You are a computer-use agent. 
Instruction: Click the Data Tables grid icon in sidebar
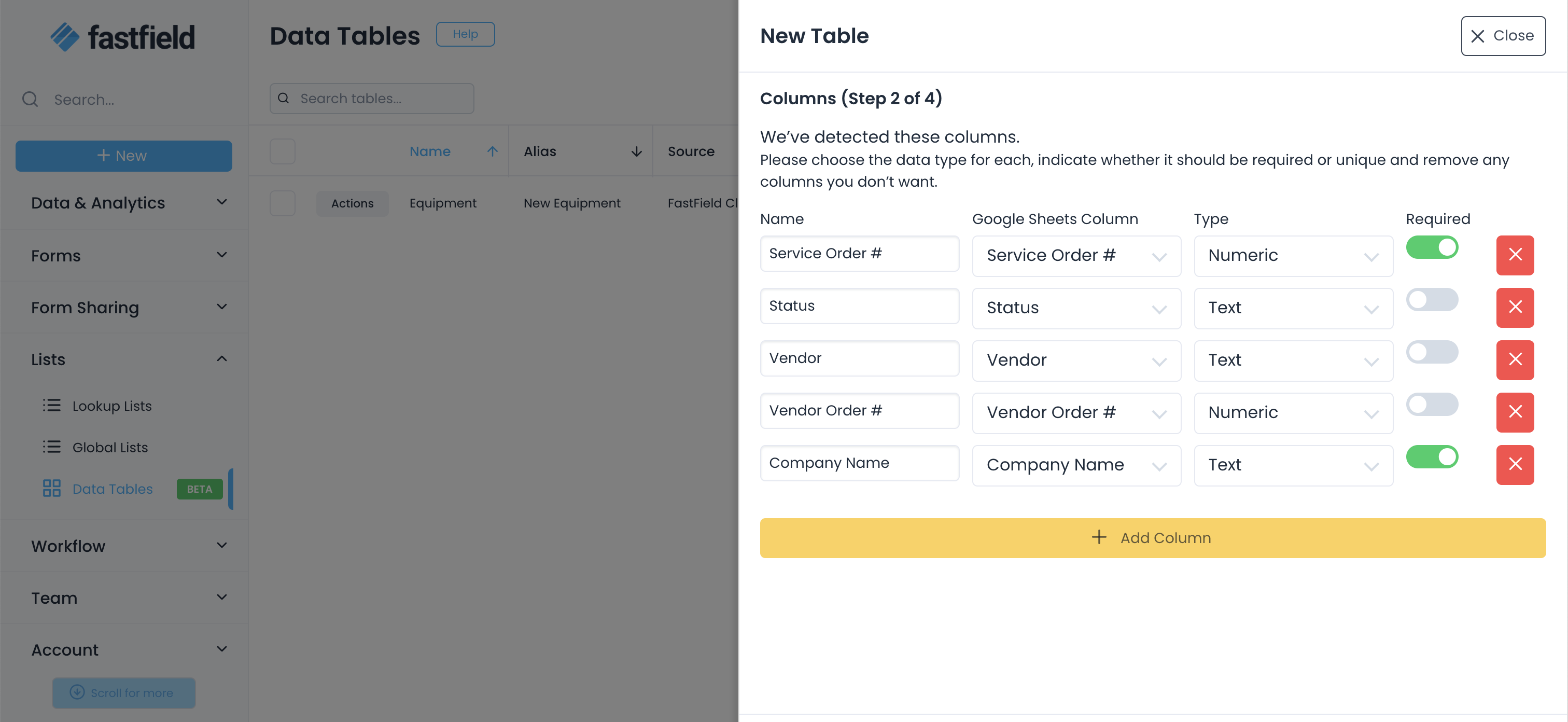coord(51,488)
